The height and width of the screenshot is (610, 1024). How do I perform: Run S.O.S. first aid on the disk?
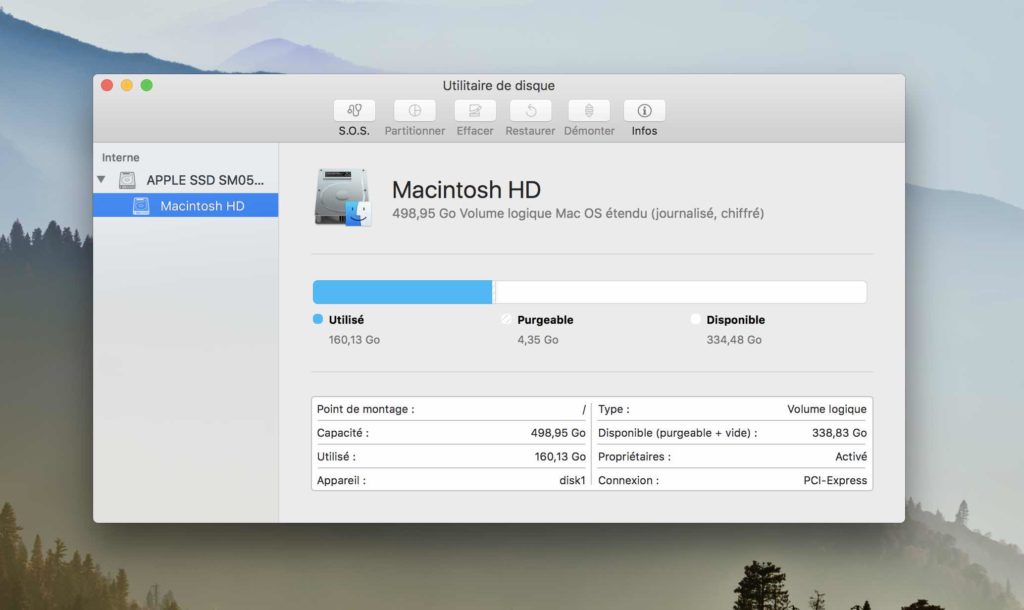tap(354, 113)
